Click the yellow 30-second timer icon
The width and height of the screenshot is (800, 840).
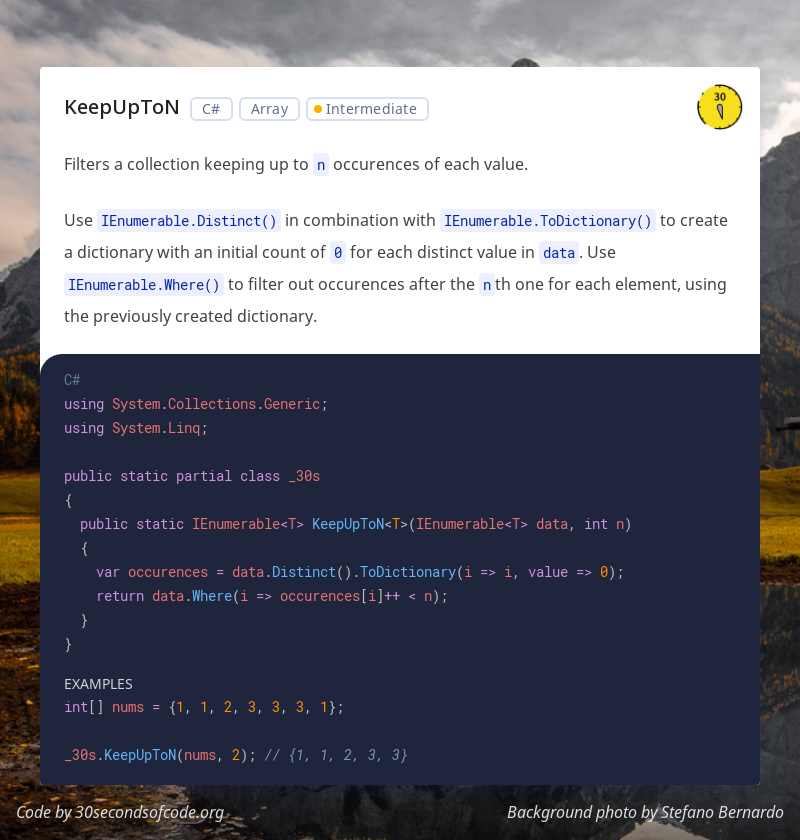(x=719, y=106)
